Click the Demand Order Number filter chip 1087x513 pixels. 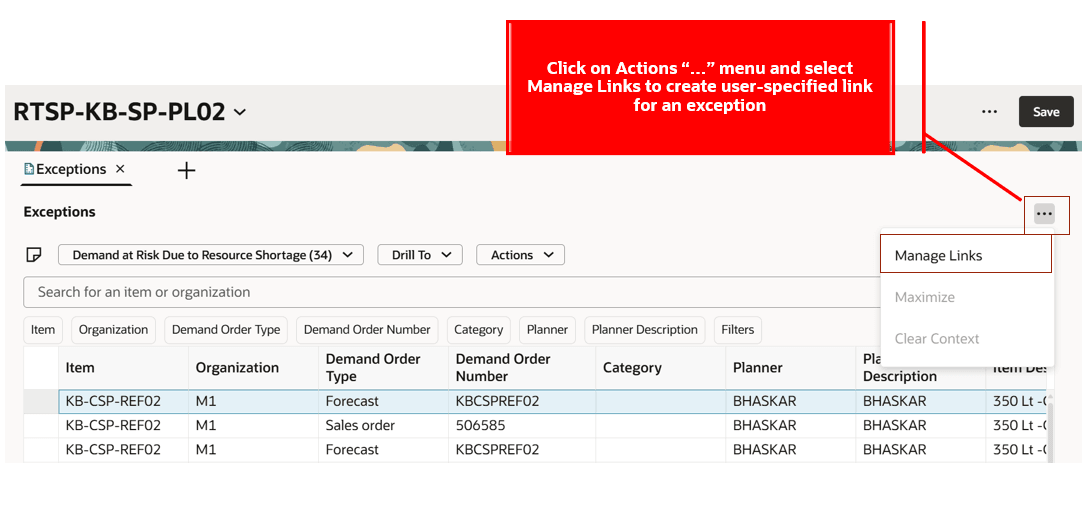pos(367,330)
